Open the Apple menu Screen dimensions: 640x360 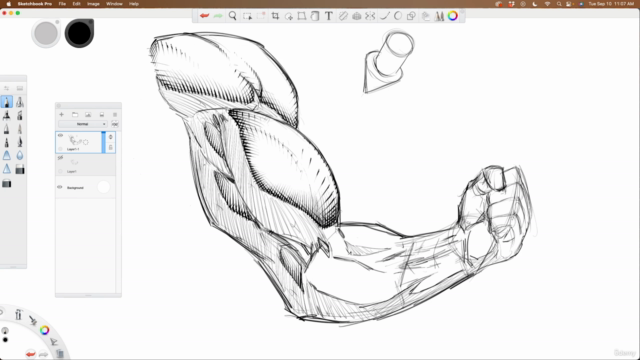pyautogui.click(x=8, y=4)
